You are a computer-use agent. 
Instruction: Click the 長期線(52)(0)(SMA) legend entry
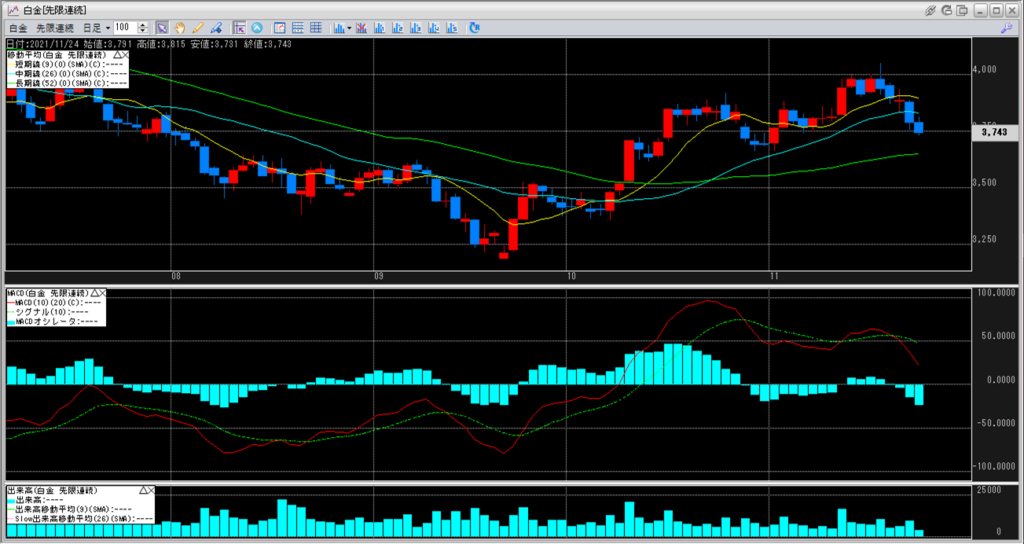[x=71, y=82]
